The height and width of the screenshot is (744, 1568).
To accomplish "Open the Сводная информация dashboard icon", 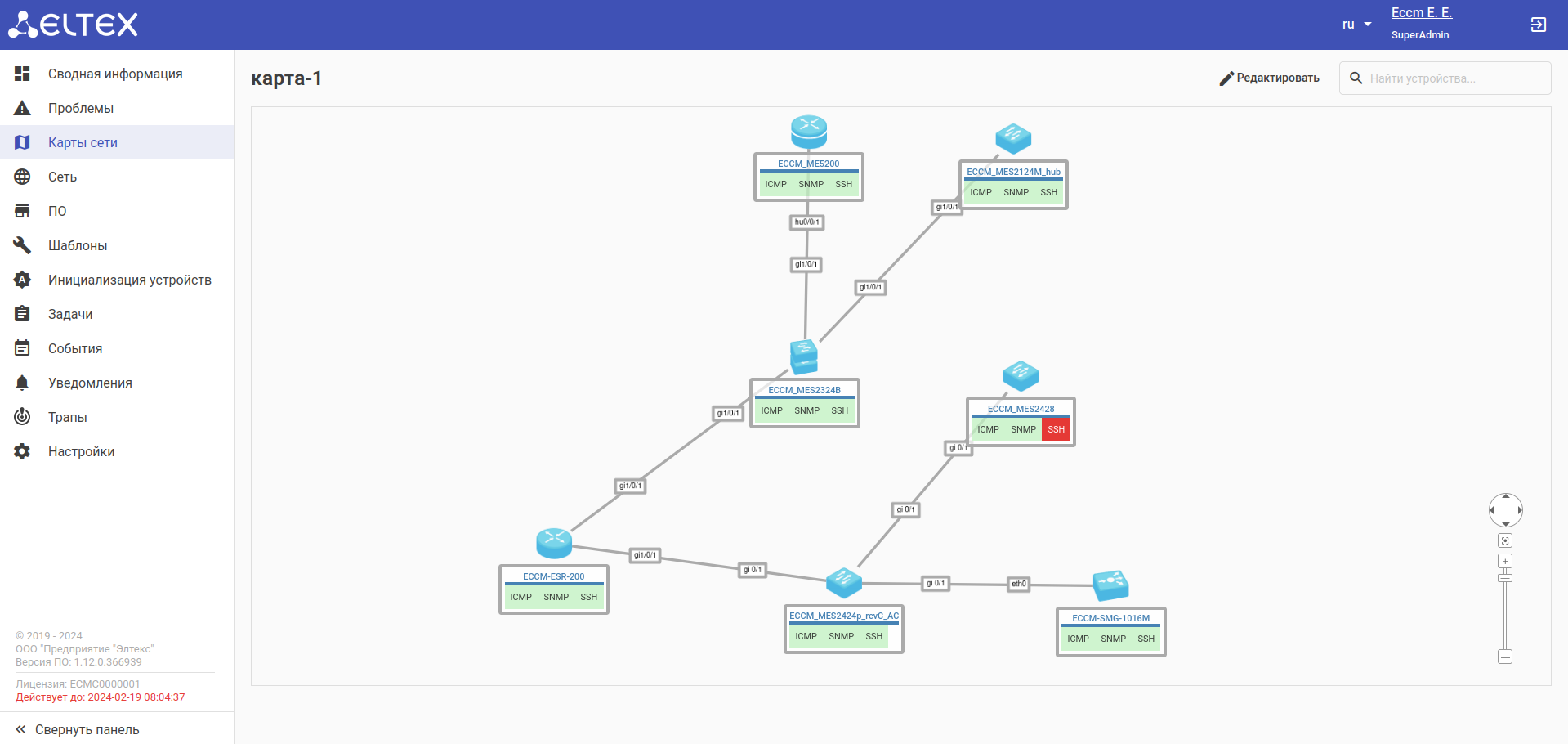I will pos(22,74).
